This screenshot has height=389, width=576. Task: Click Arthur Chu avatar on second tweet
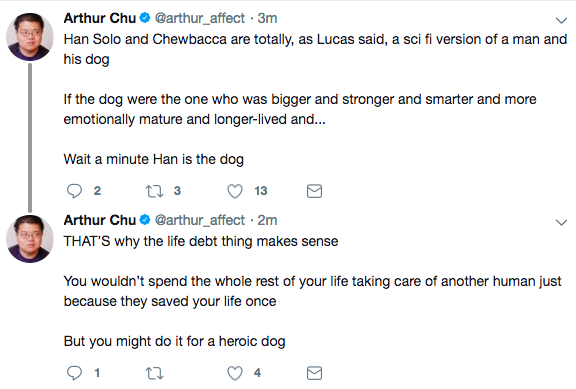pyautogui.click(x=30, y=238)
